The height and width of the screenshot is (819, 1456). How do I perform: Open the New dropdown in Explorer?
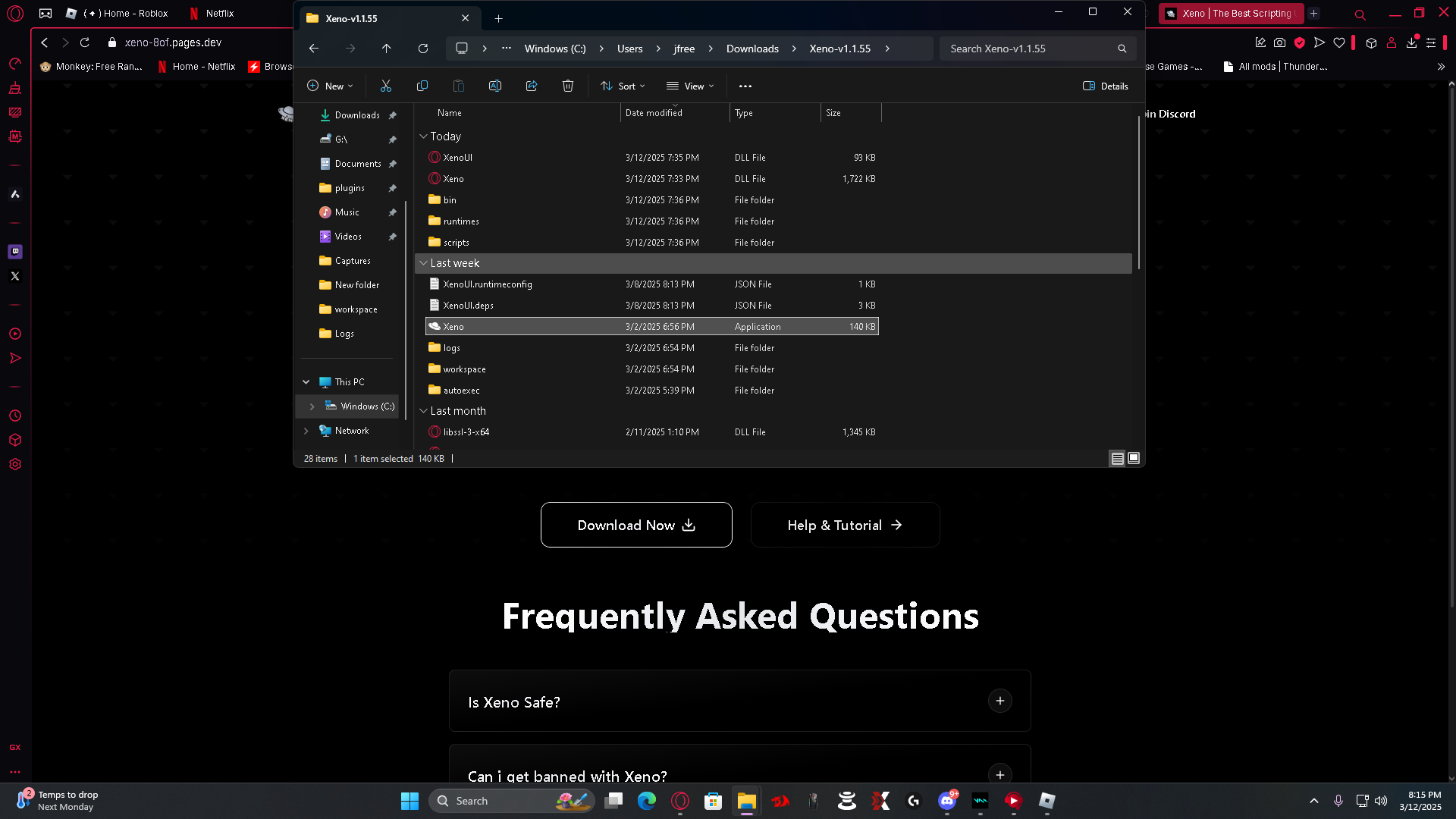330,86
